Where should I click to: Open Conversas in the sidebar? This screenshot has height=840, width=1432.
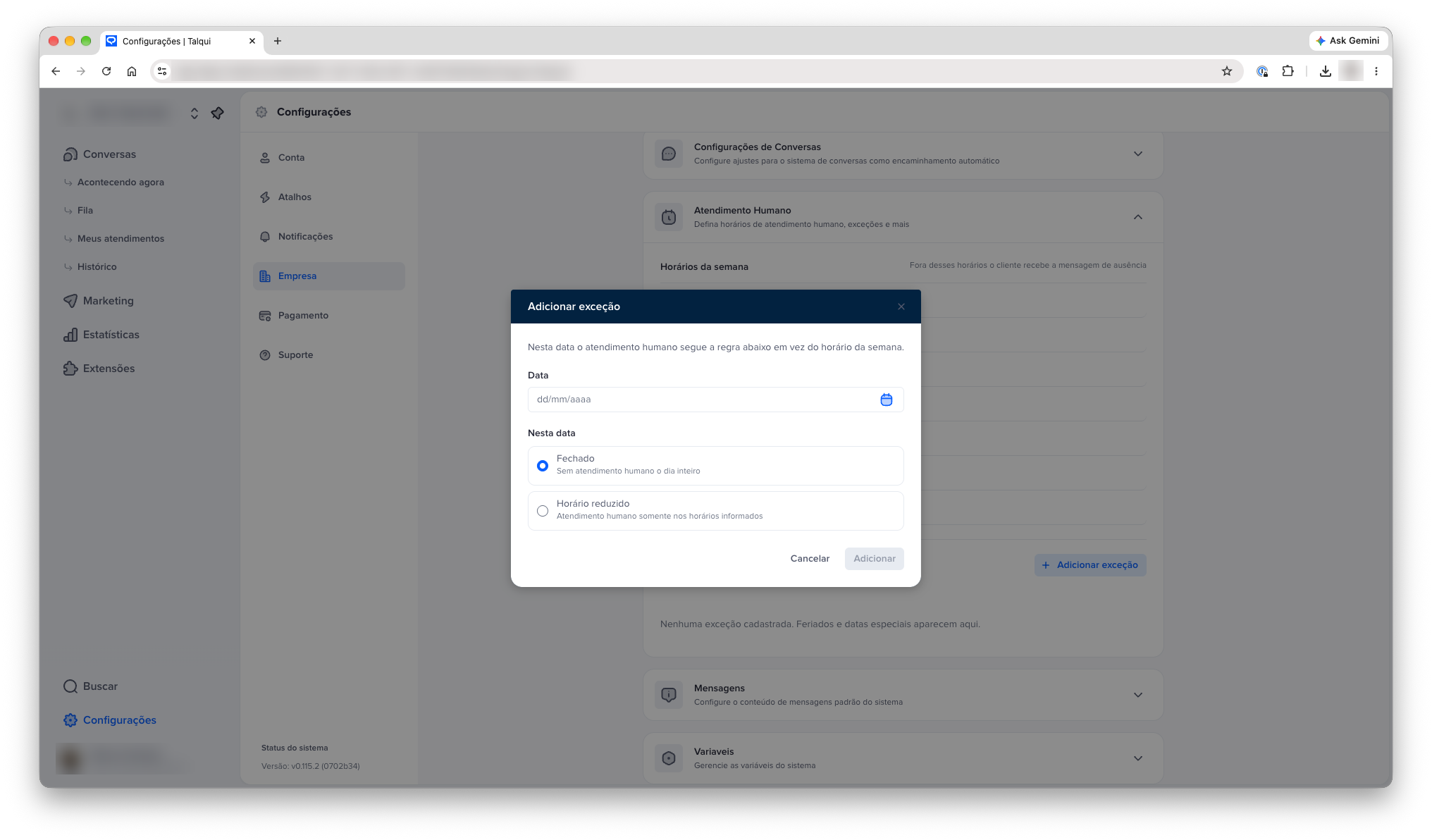point(99,154)
